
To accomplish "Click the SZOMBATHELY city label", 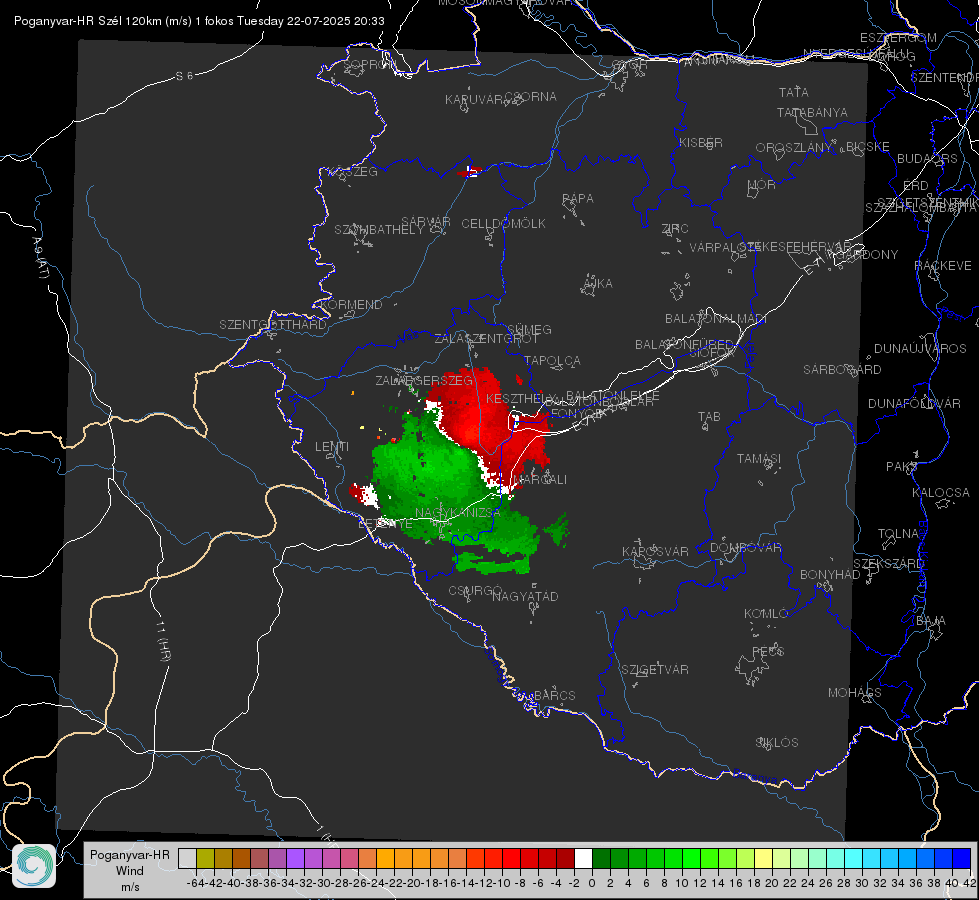I will click(x=379, y=230).
